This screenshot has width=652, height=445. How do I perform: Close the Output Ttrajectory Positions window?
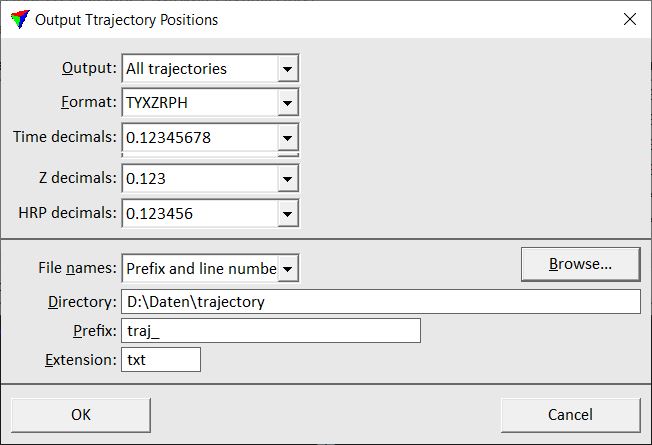pos(630,19)
